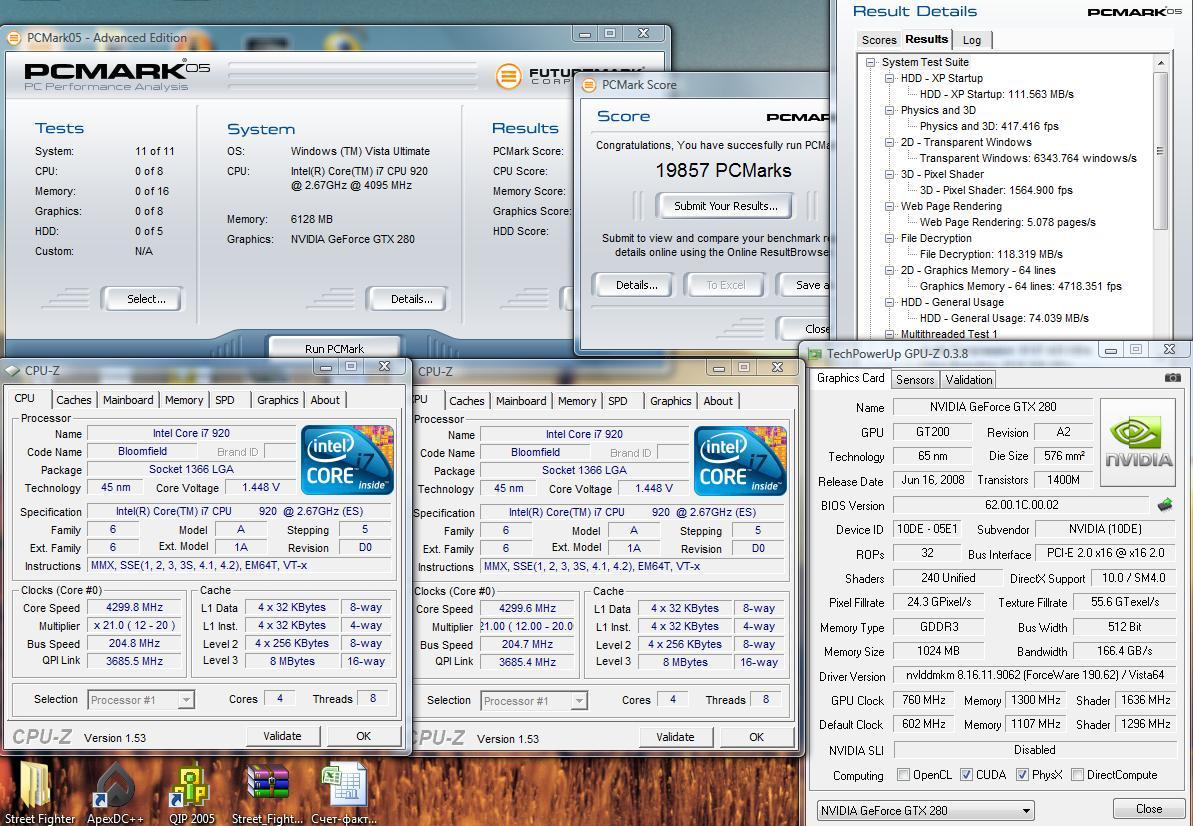The image size is (1193, 826).
Task: Click the 19857 PCMarks score text
Action: 724,170
